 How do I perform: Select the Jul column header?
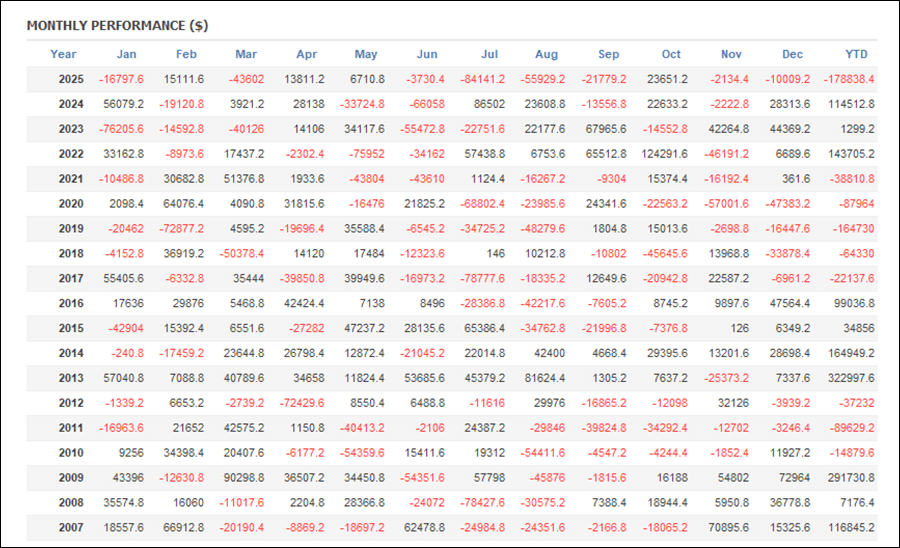click(490, 54)
